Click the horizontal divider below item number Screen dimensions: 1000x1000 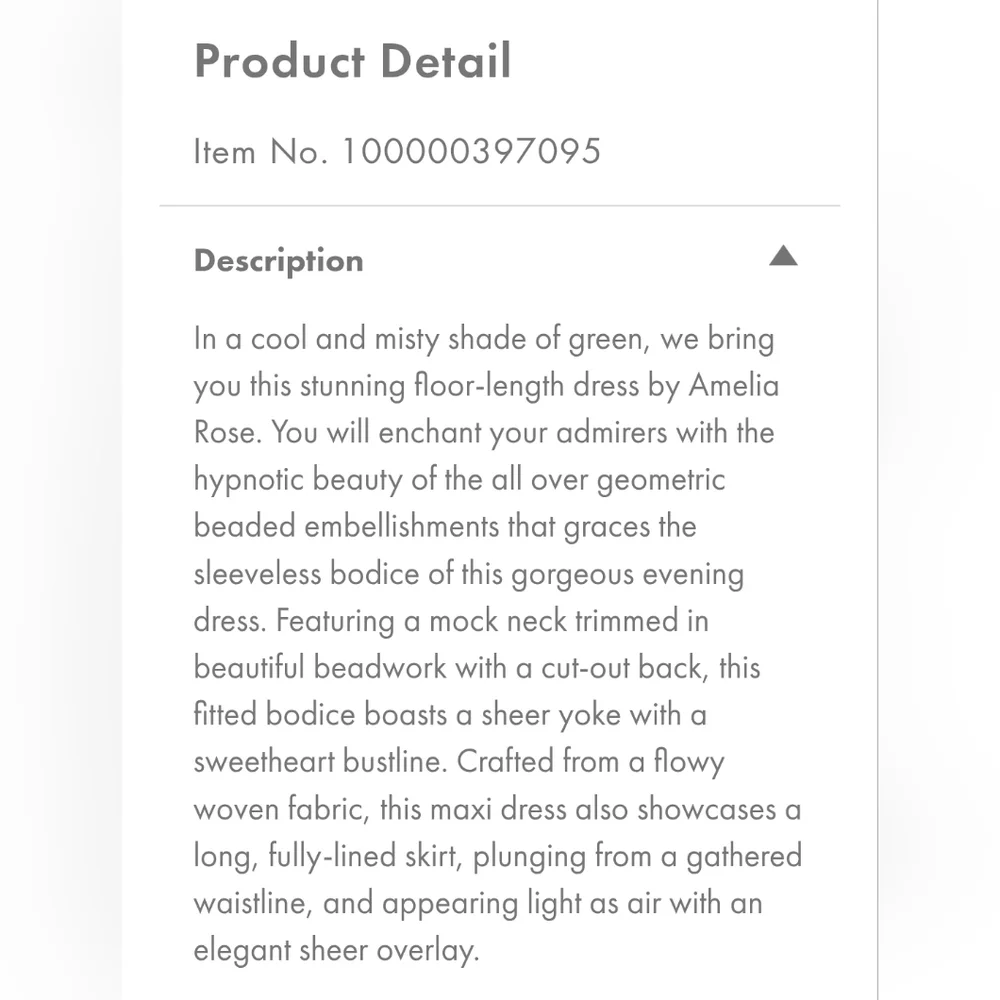500,206
